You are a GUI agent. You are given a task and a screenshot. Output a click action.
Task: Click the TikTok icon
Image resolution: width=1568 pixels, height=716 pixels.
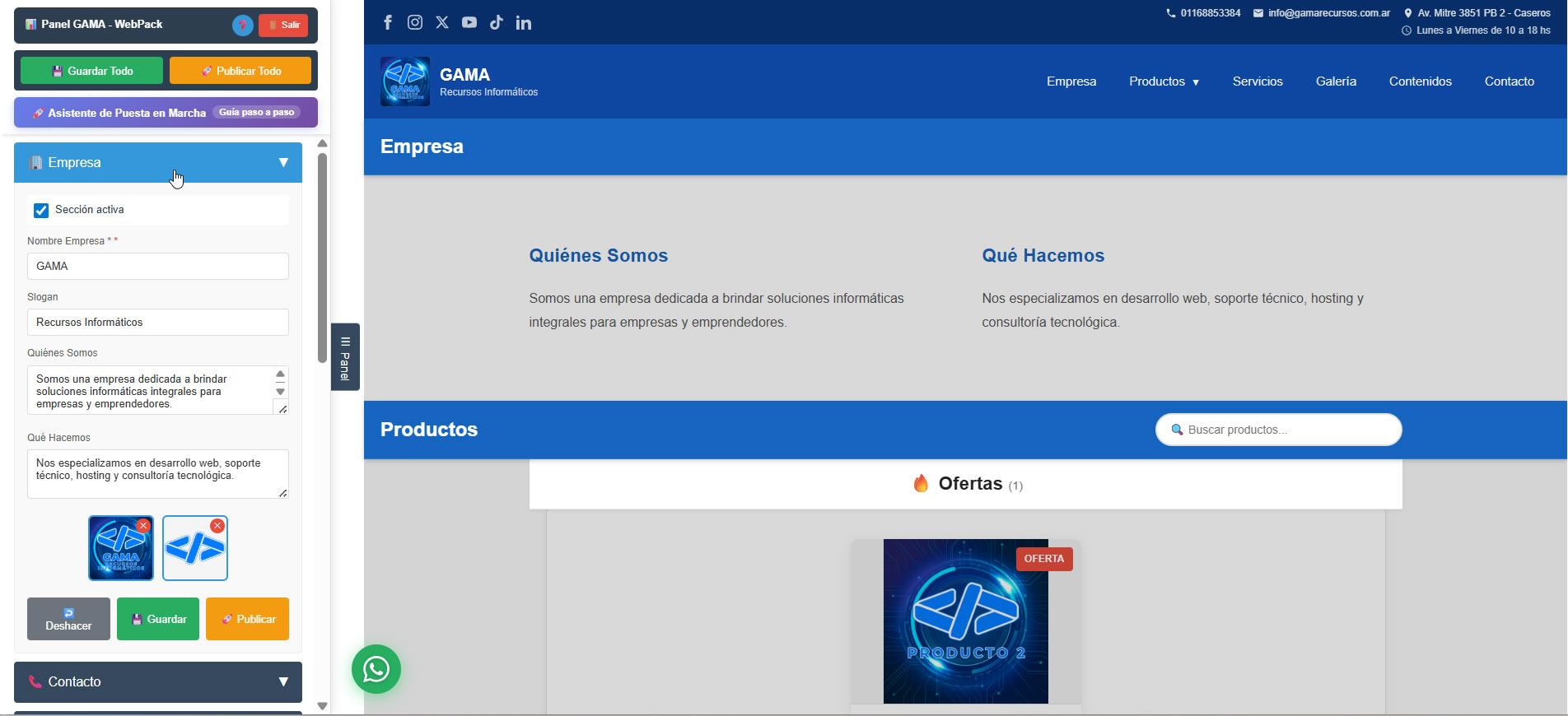[x=496, y=22]
